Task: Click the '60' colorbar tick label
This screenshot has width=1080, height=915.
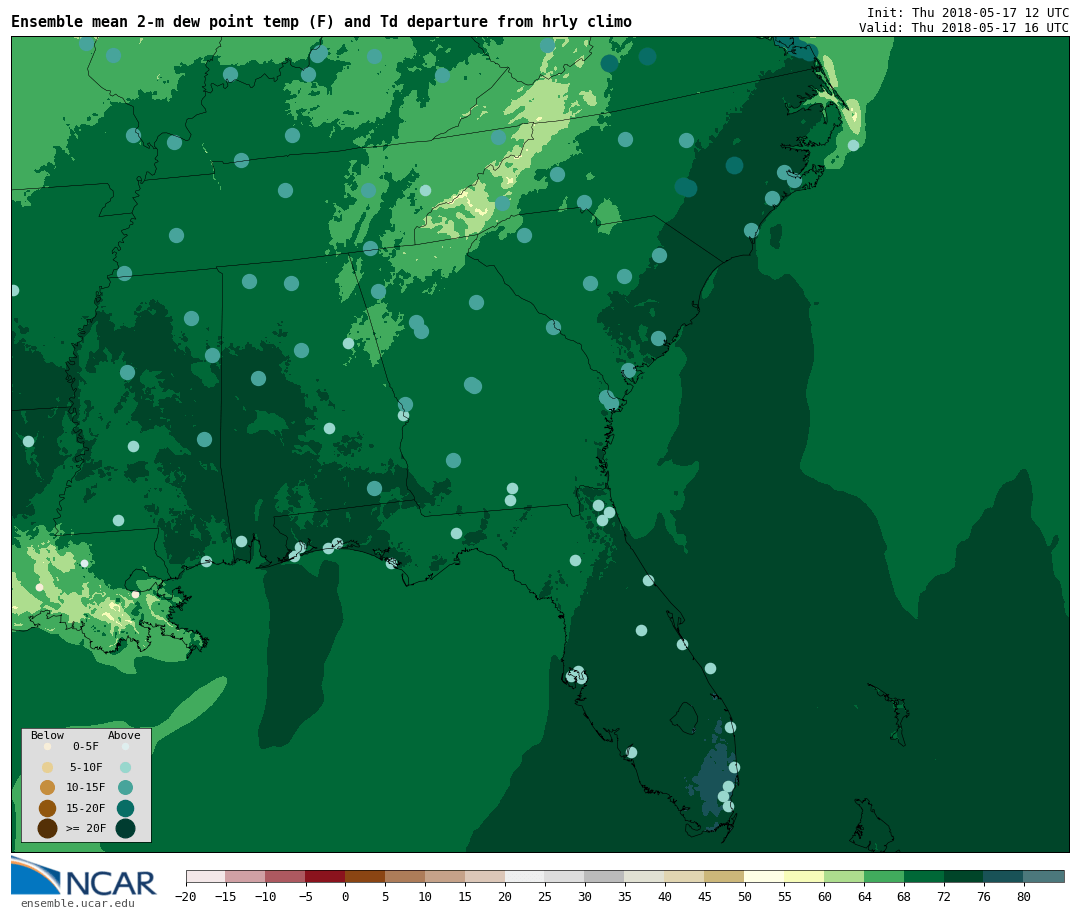Action: (824, 896)
